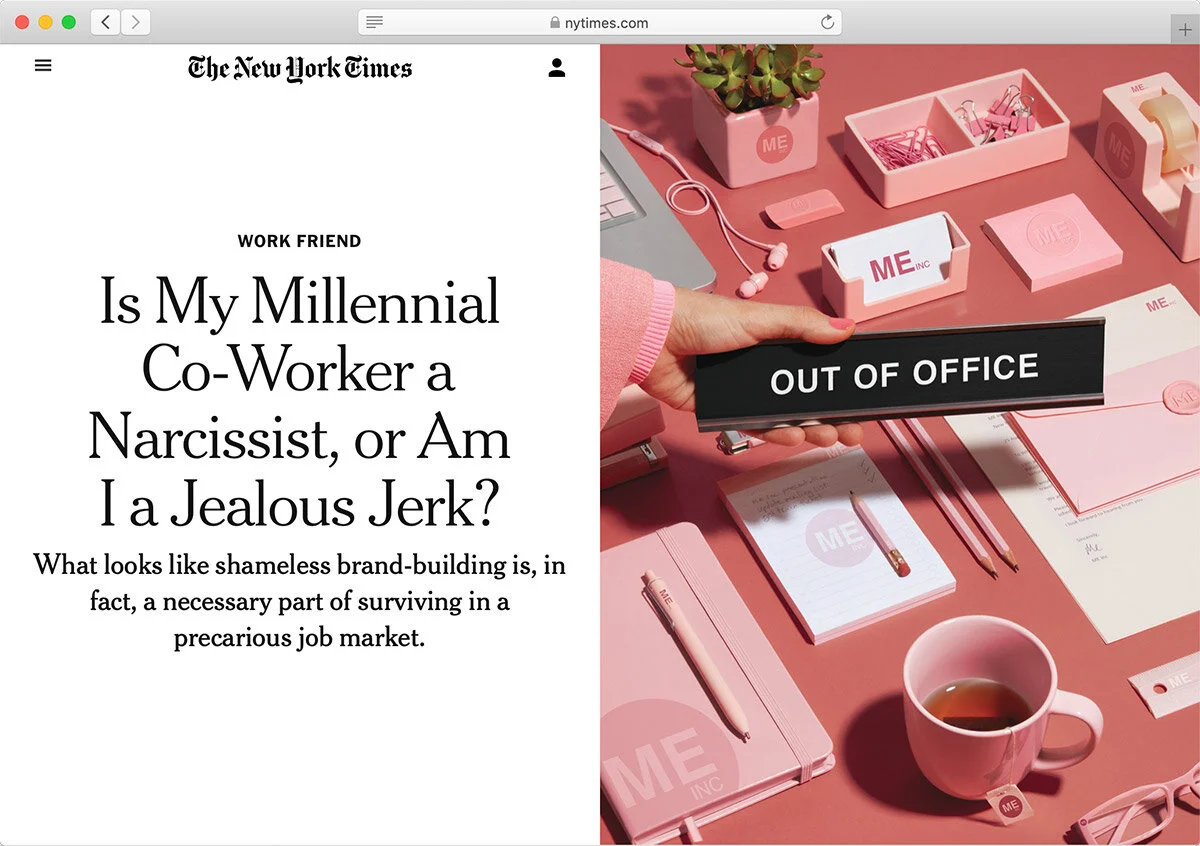This screenshot has width=1200, height=846.
Task: Open the Work Friend section label
Action: 300,241
